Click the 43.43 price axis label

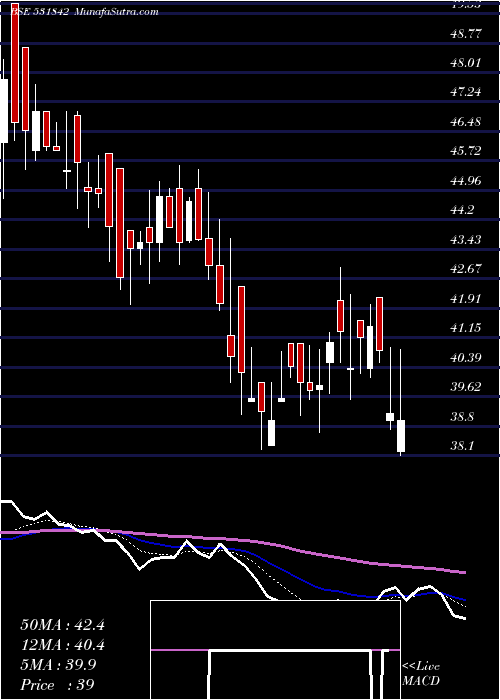coord(464,240)
